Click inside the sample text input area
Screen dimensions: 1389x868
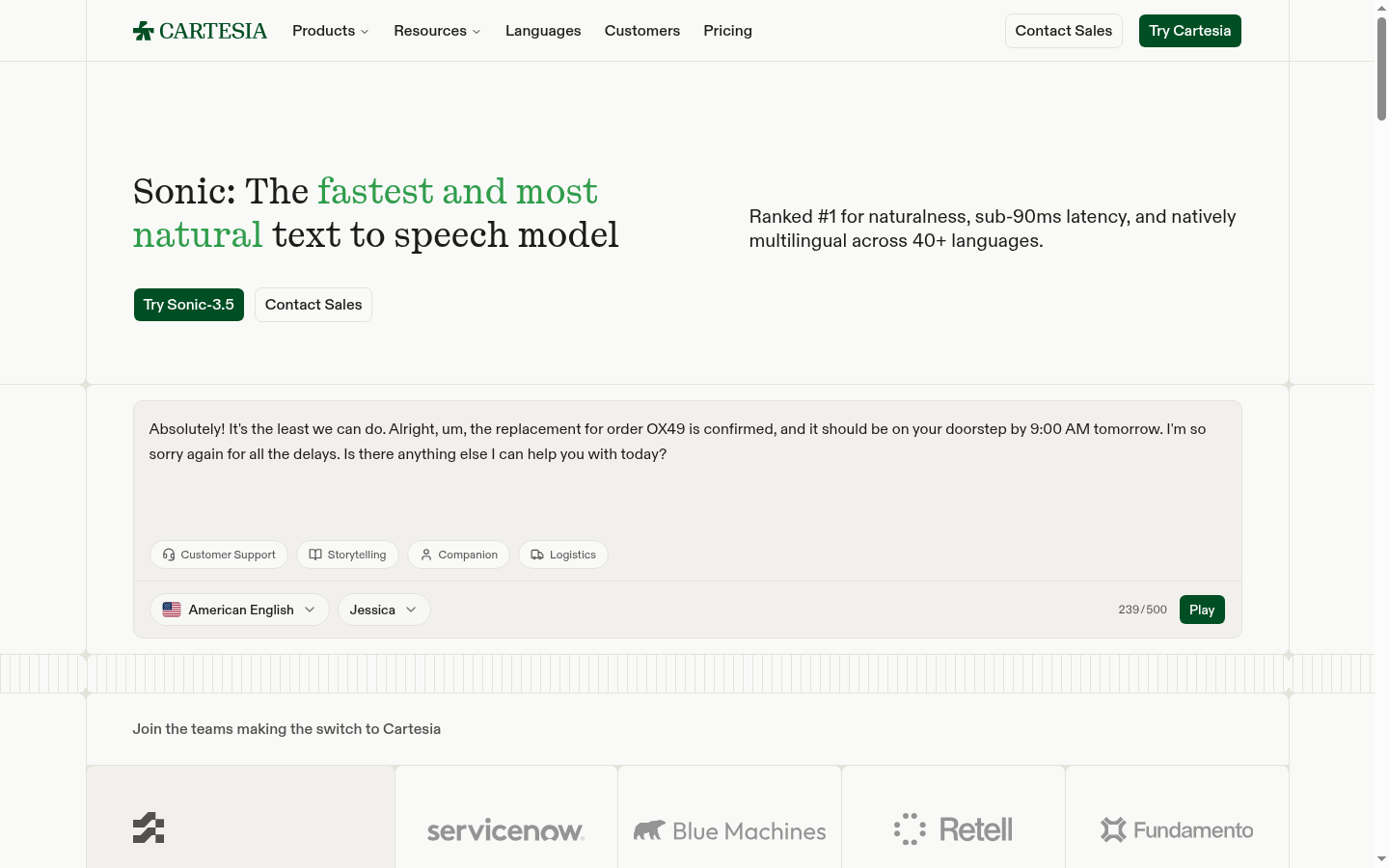[687, 468]
